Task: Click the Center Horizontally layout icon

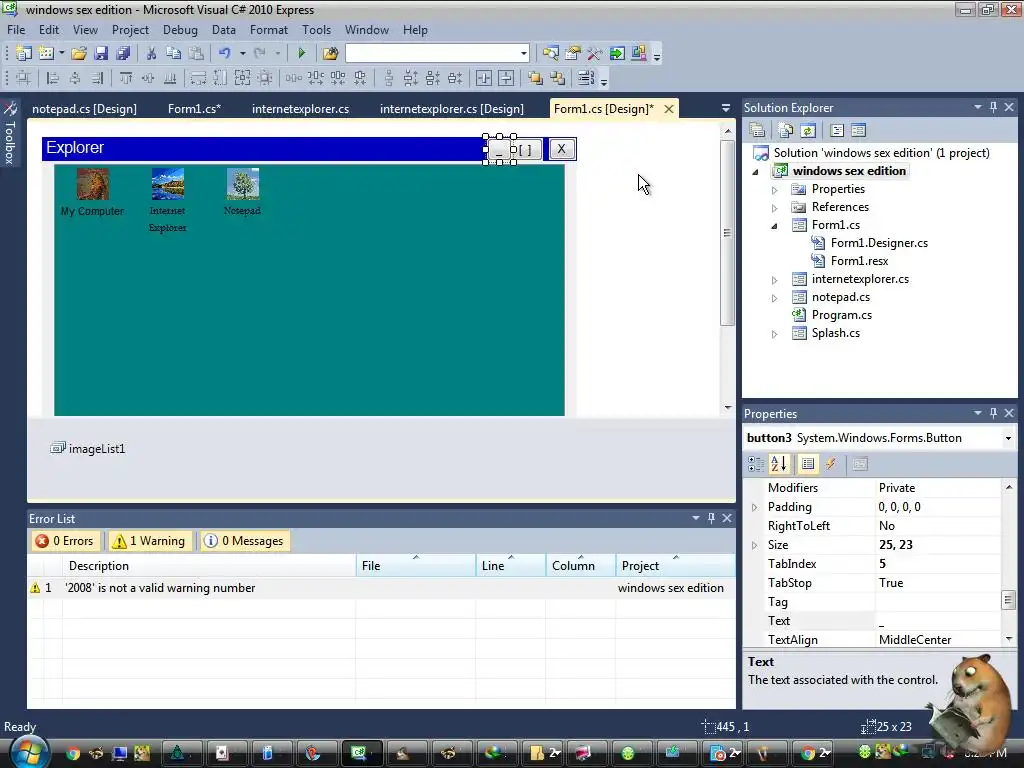Action: [483, 78]
